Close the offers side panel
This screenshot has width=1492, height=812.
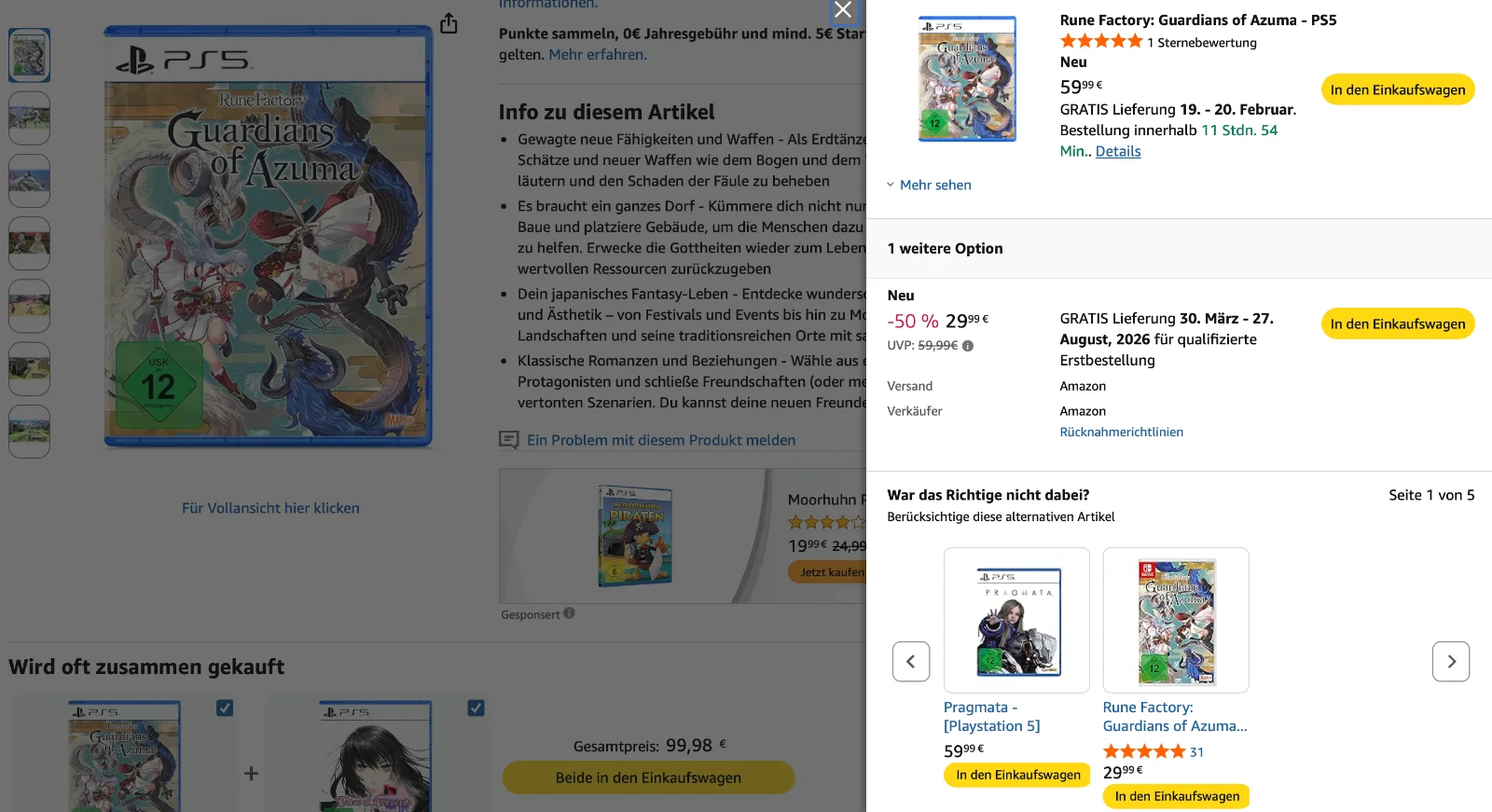click(x=843, y=10)
